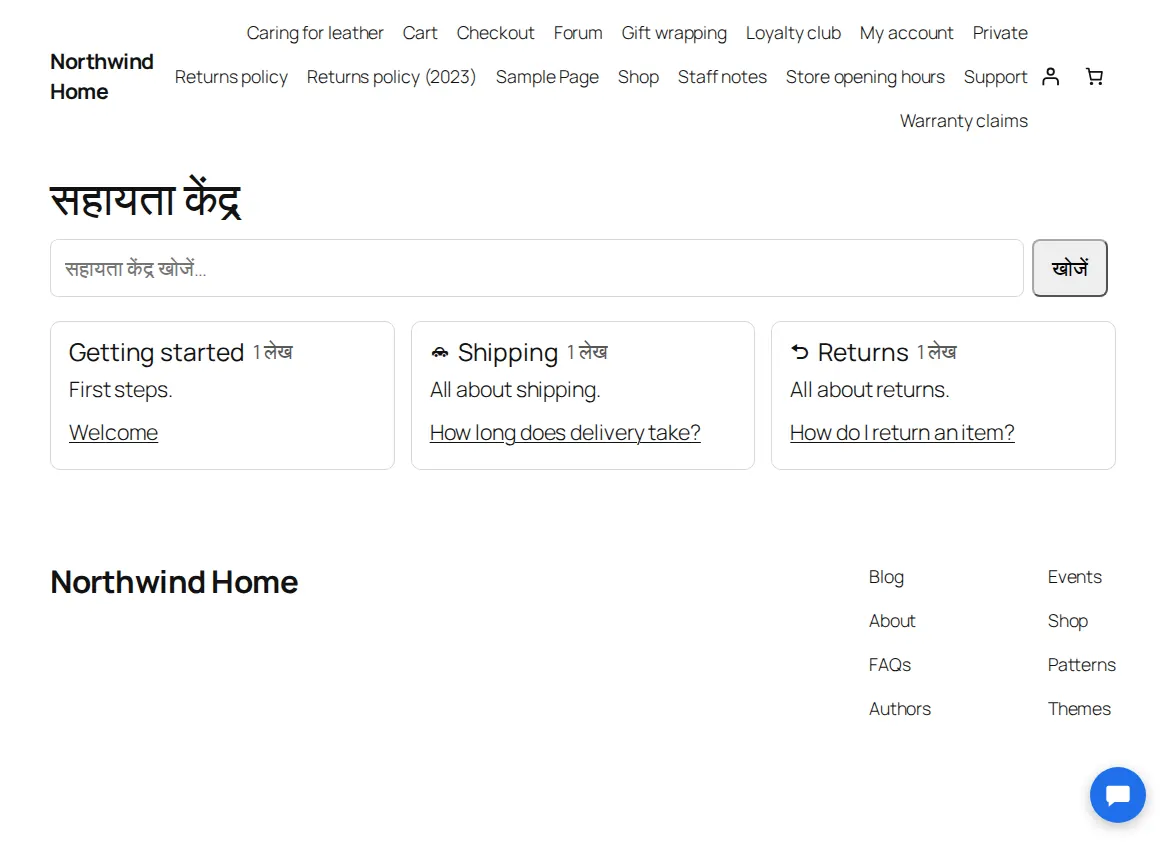Open Authors footer link

click(900, 708)
